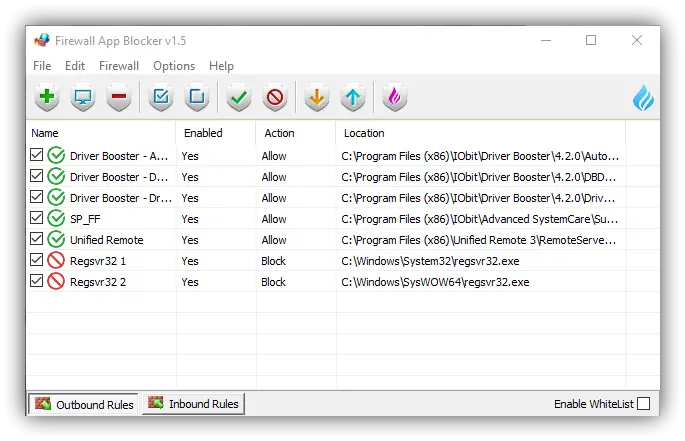
Task: Open the File menu
Action: coord(42,66)
